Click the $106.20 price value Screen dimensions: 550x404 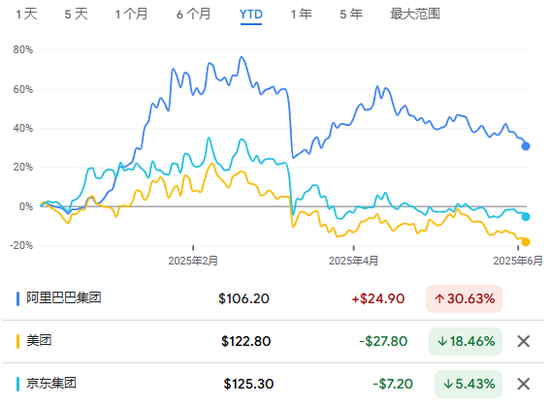click(x=244, y=299)
